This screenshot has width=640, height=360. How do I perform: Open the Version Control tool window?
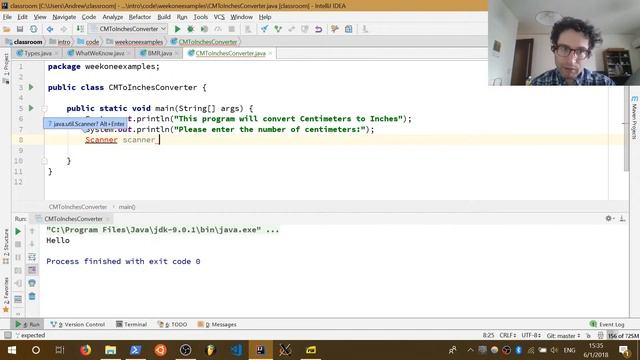78,324
